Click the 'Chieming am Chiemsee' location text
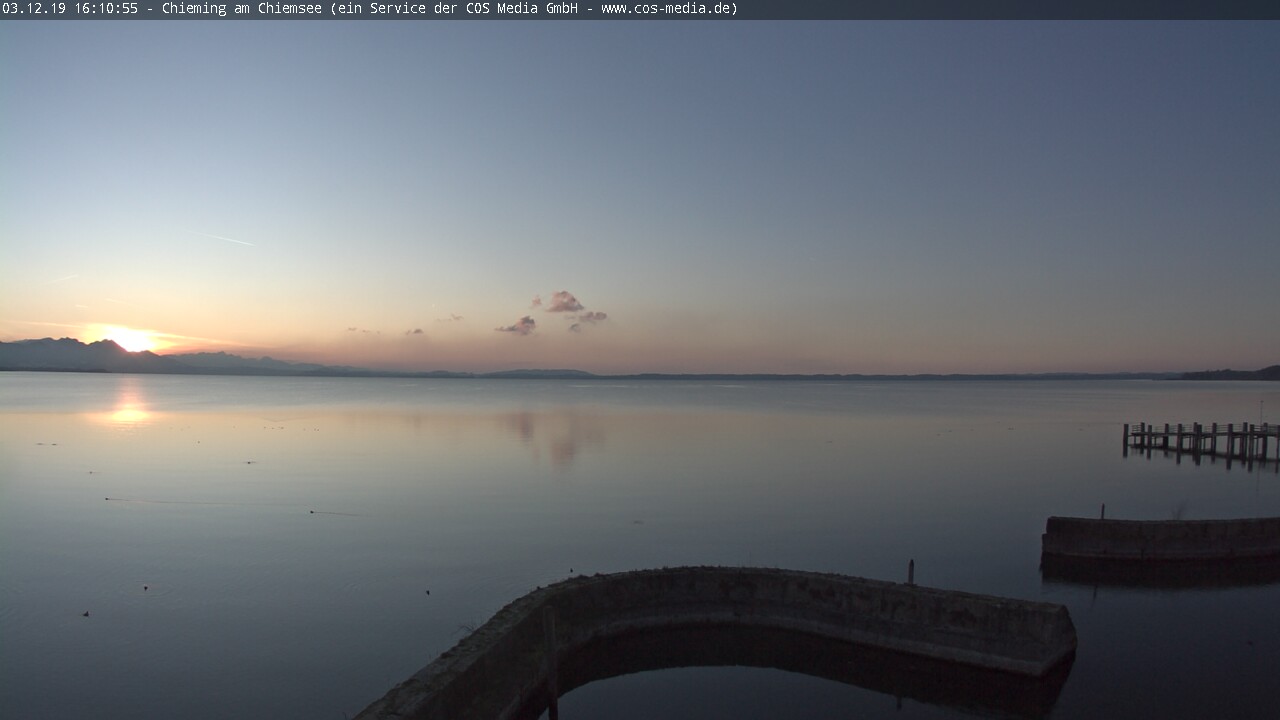The width and height of the screenshot is (1280, 720). tap(241, 9)
